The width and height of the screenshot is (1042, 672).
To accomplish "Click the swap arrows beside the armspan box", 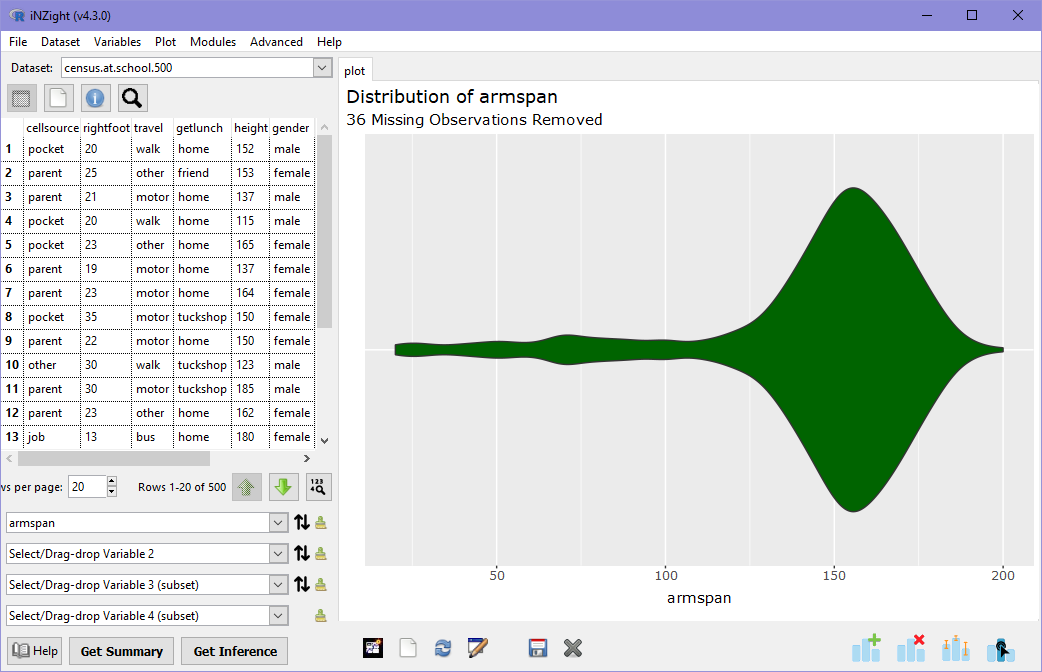I will [302, 522].
